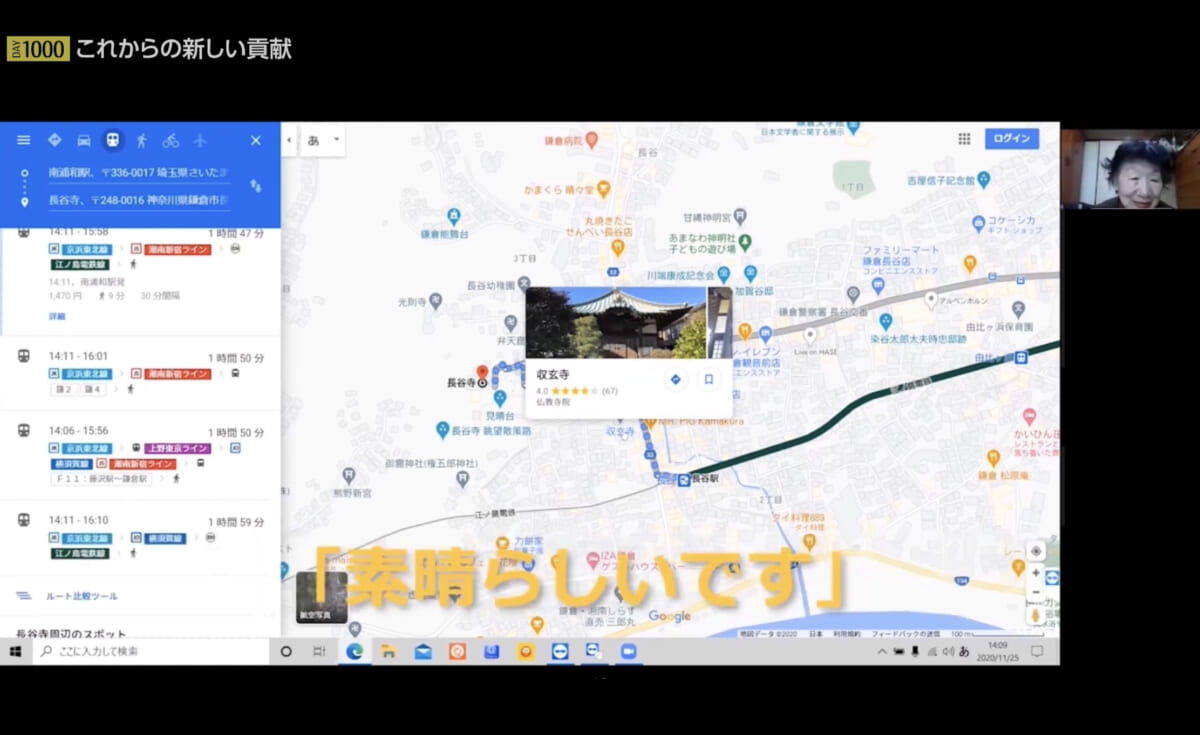Open the (67) reviews count

coord(609,391)
